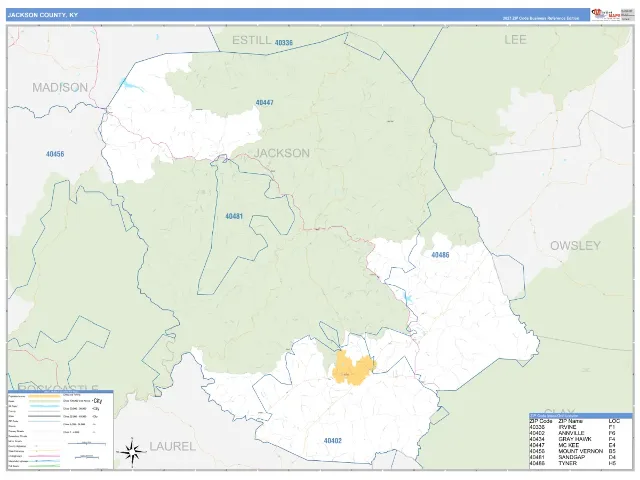The image size is (640, 480).
Task: Click the JACKSON county label
Action: coord(282,153)
